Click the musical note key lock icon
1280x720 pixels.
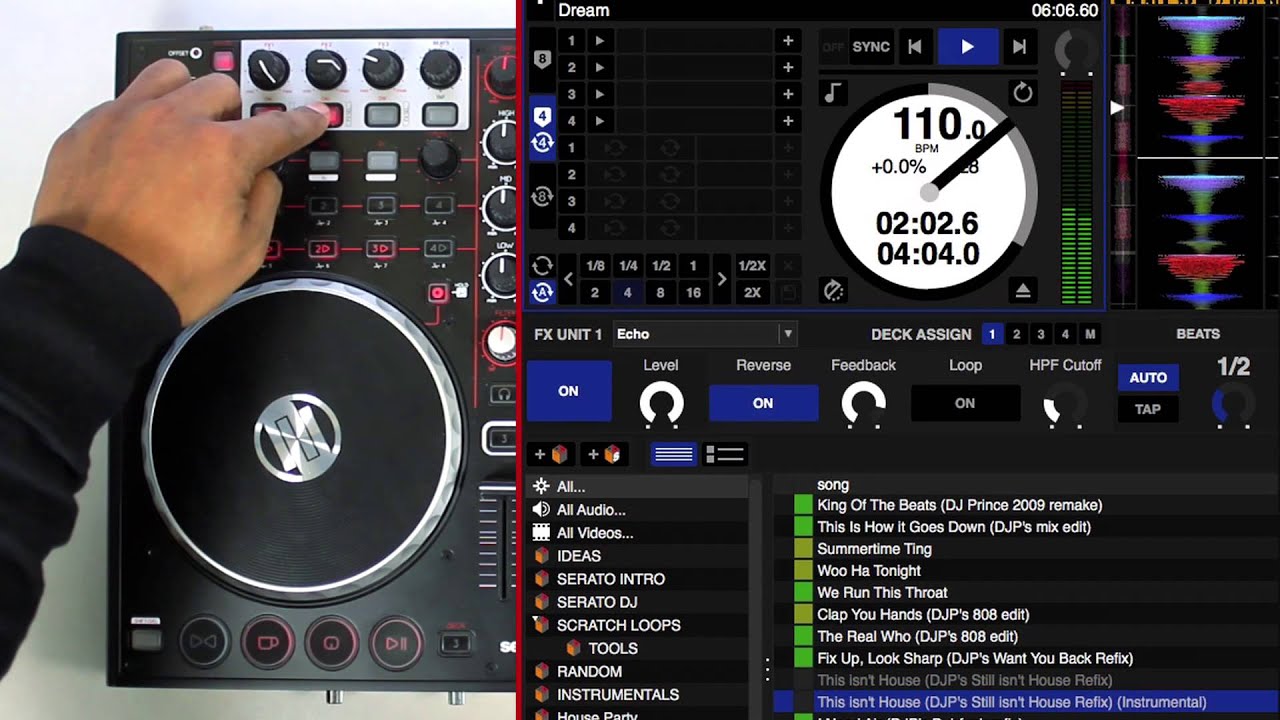pos(832,93)
